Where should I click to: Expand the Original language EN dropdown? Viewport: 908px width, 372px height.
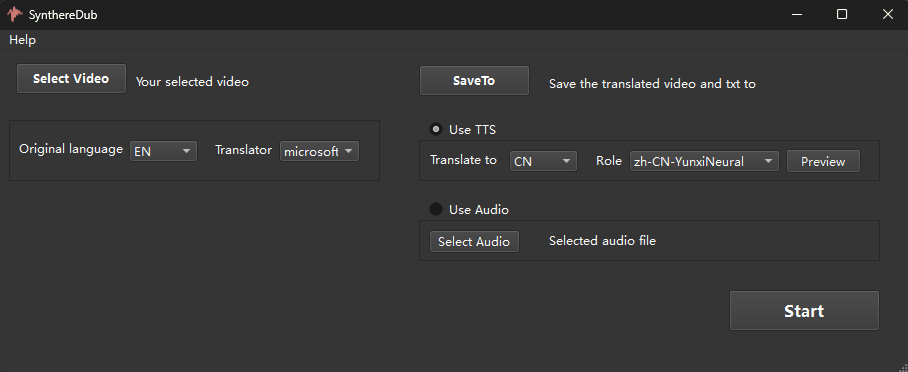(163, 151)
